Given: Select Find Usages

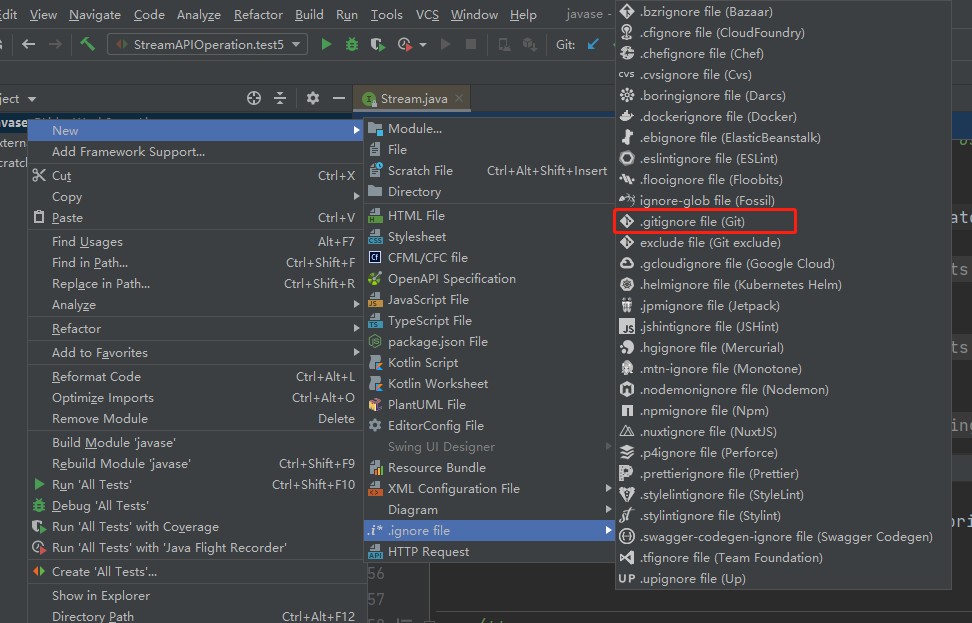Looking at the screenshot, I should pyautogui.click(x=195, y=242).
